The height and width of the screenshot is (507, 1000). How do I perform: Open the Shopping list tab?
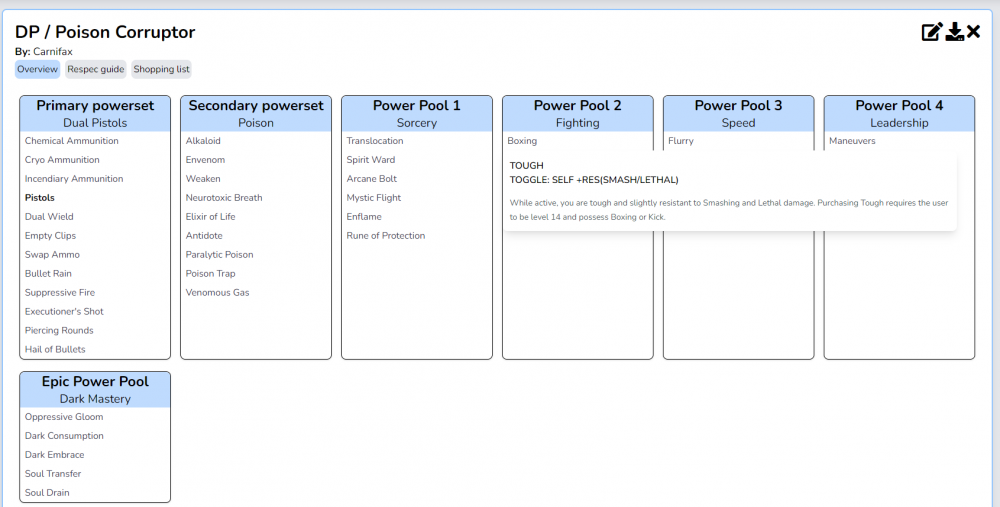pos(161,69)
